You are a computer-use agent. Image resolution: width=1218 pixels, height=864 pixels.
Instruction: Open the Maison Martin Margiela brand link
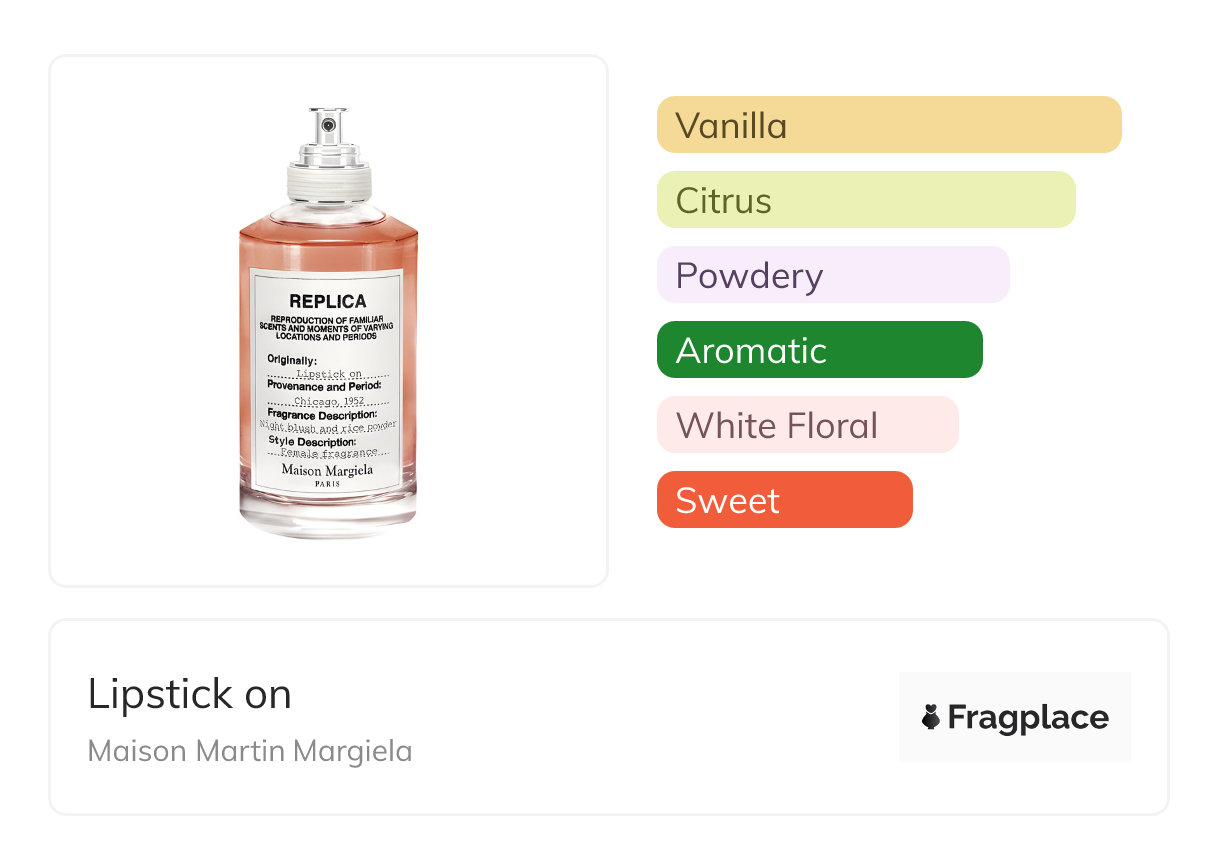(x=250, y=751)
